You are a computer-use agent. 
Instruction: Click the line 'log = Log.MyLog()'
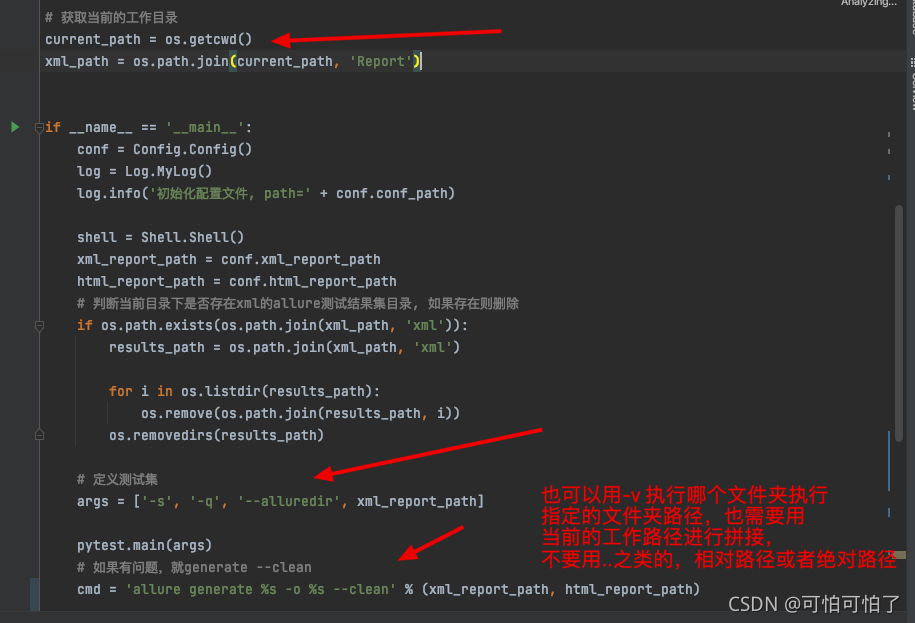click(x=144, y=172)
